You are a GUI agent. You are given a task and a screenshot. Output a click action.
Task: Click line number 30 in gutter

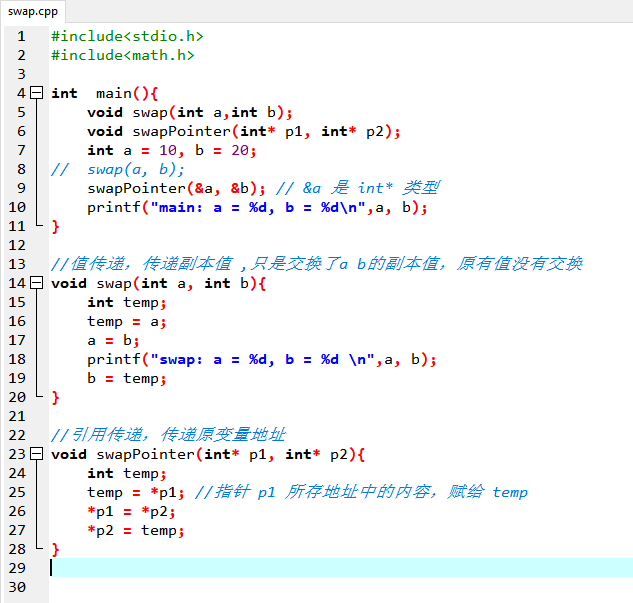[17, 587]
